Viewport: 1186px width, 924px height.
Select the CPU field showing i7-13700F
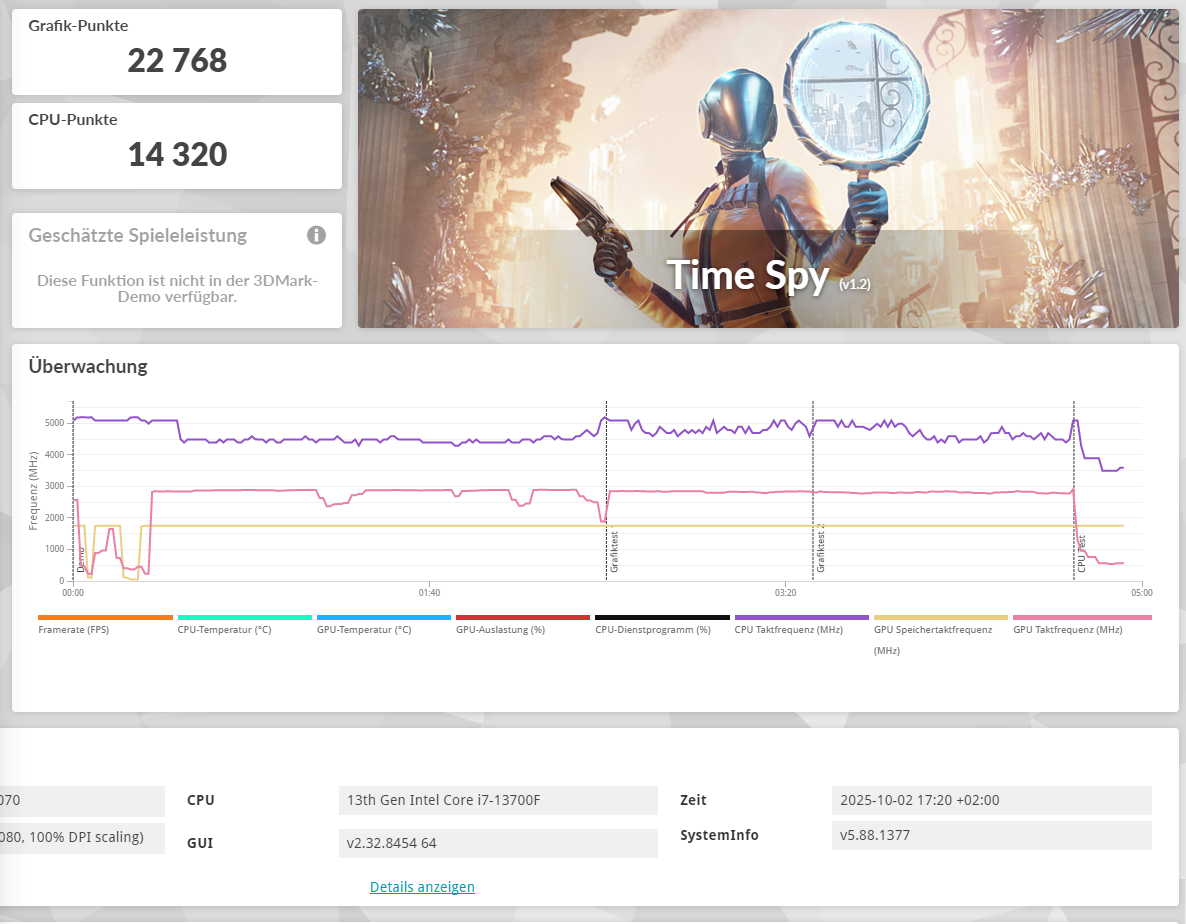(x=498, y=800)
